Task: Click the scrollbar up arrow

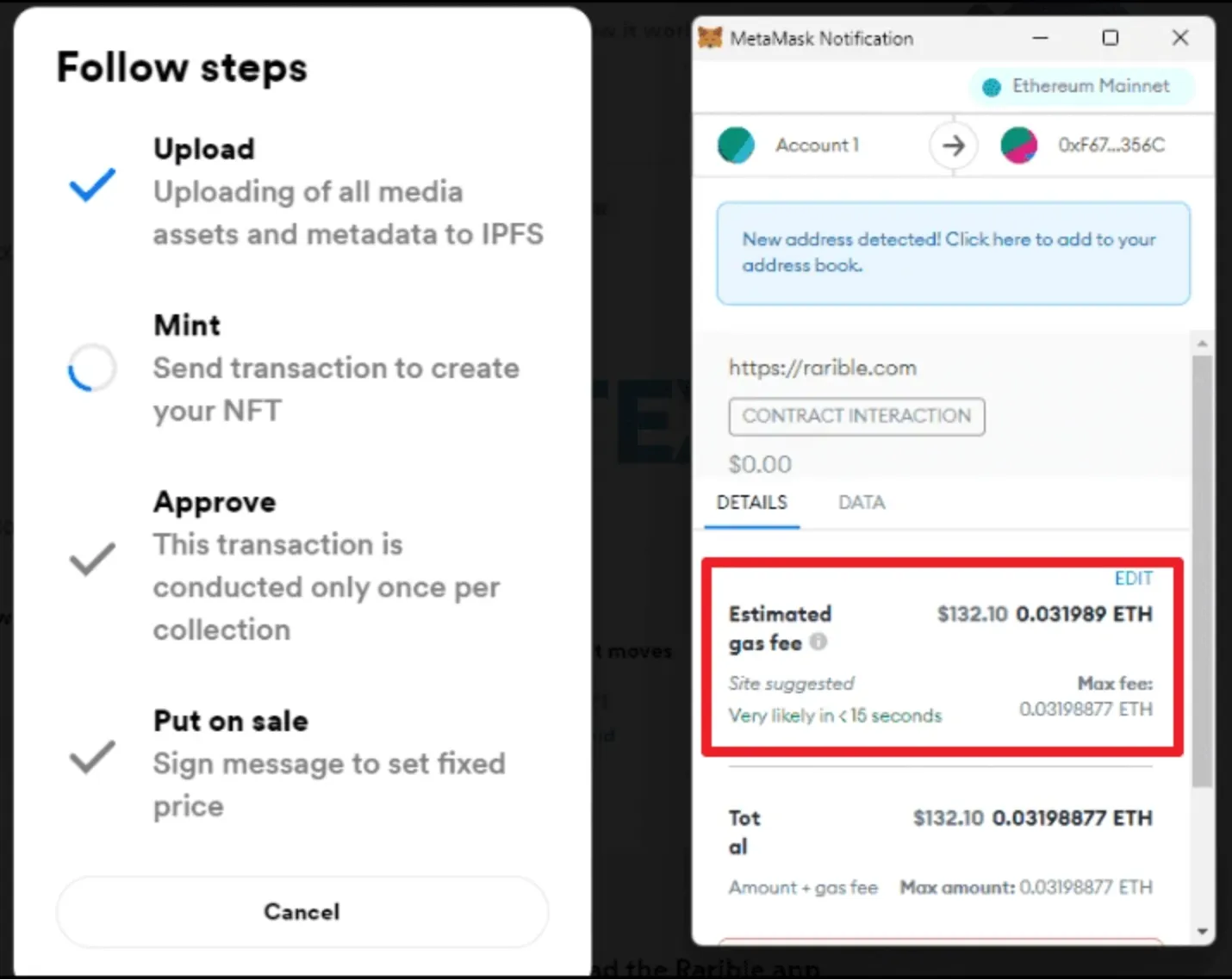Action: (1203, 344)
